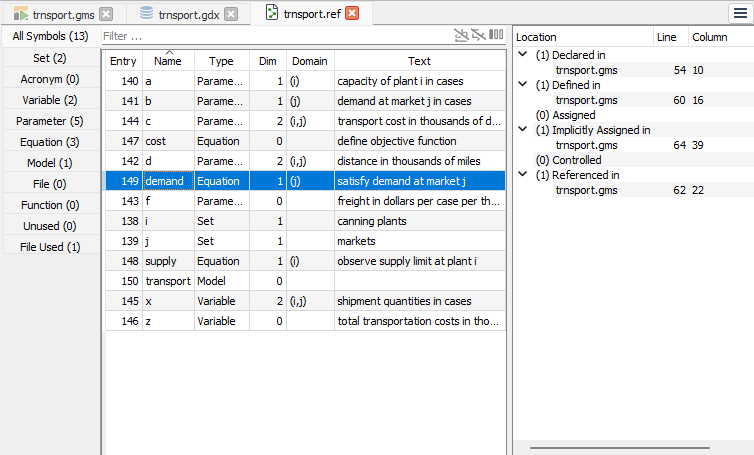Sort table by Name column header
The width and height of the screenshot is (754, 455).
tap(168, 61)
